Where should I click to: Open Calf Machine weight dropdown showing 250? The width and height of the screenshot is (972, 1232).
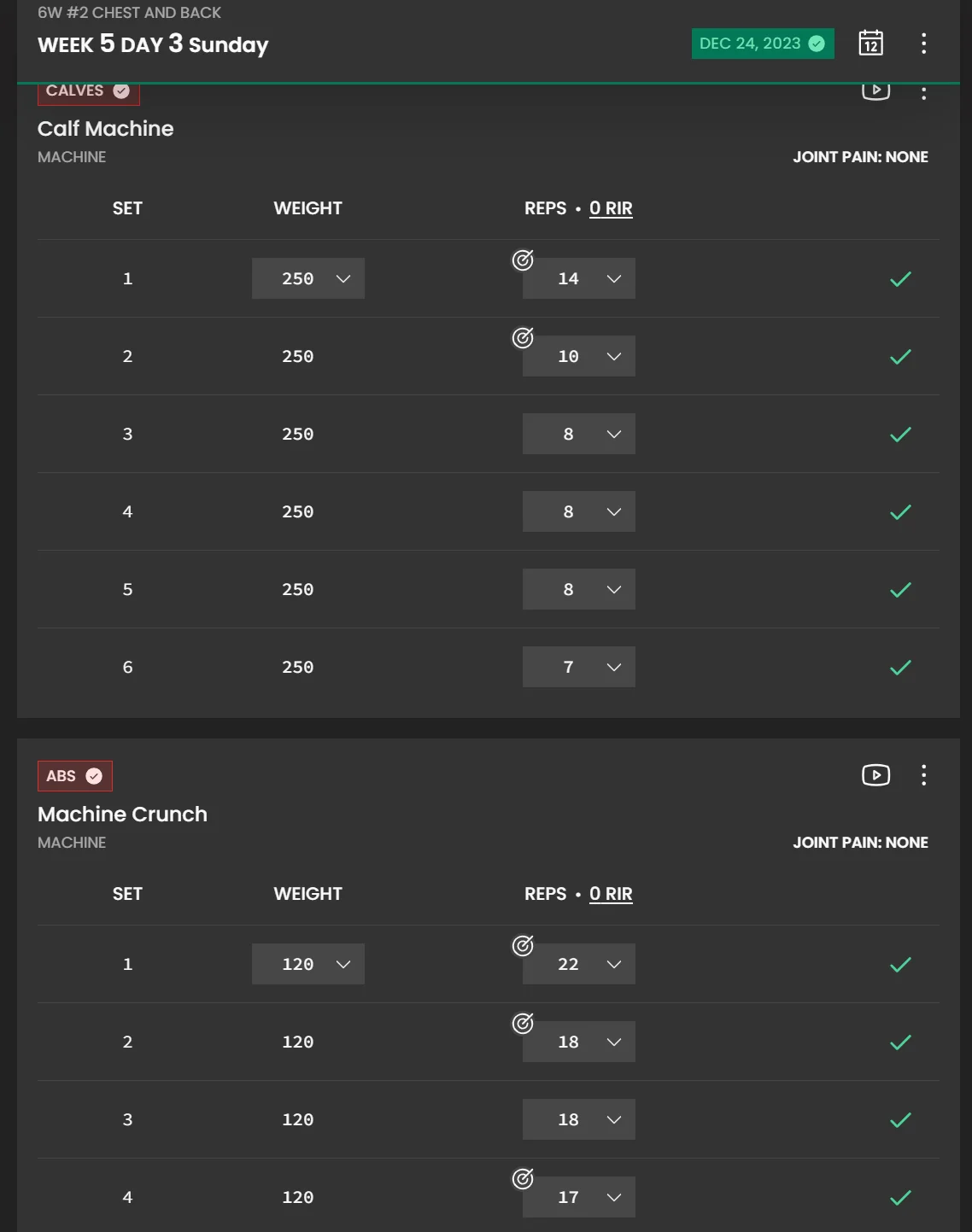pos(308,278)
